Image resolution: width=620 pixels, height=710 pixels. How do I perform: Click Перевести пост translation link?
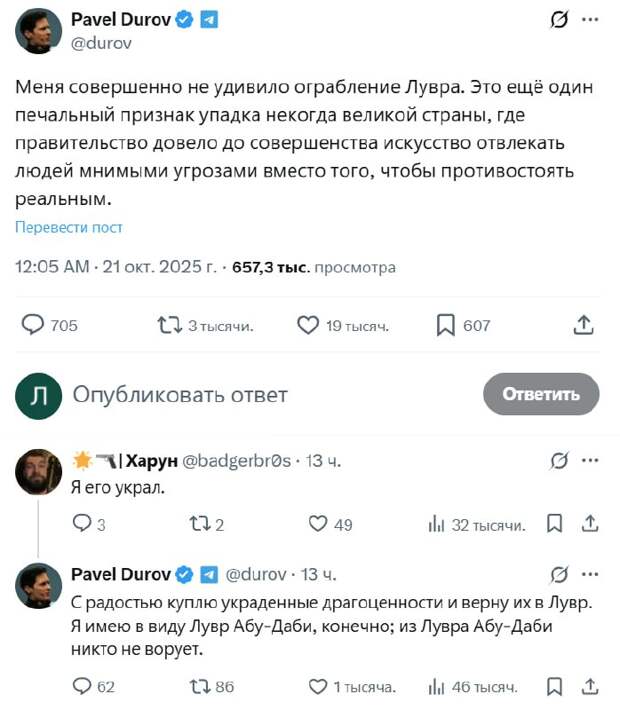(69, 227)
